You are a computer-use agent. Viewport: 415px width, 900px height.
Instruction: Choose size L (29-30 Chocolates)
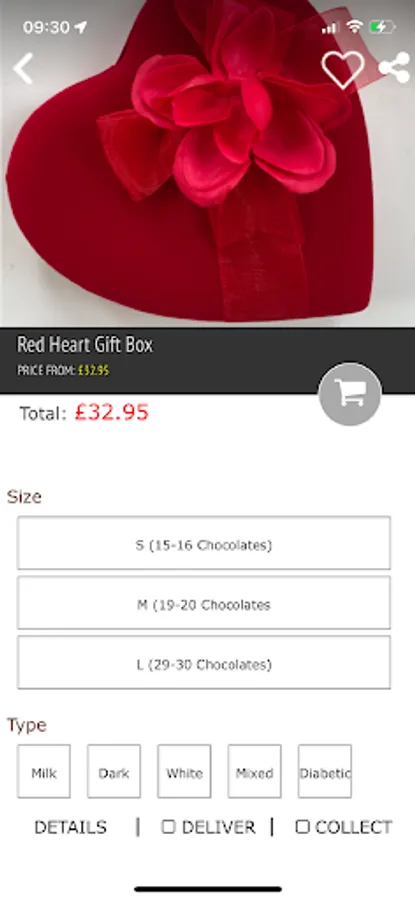pyautogui.click(x=204, y=662)
